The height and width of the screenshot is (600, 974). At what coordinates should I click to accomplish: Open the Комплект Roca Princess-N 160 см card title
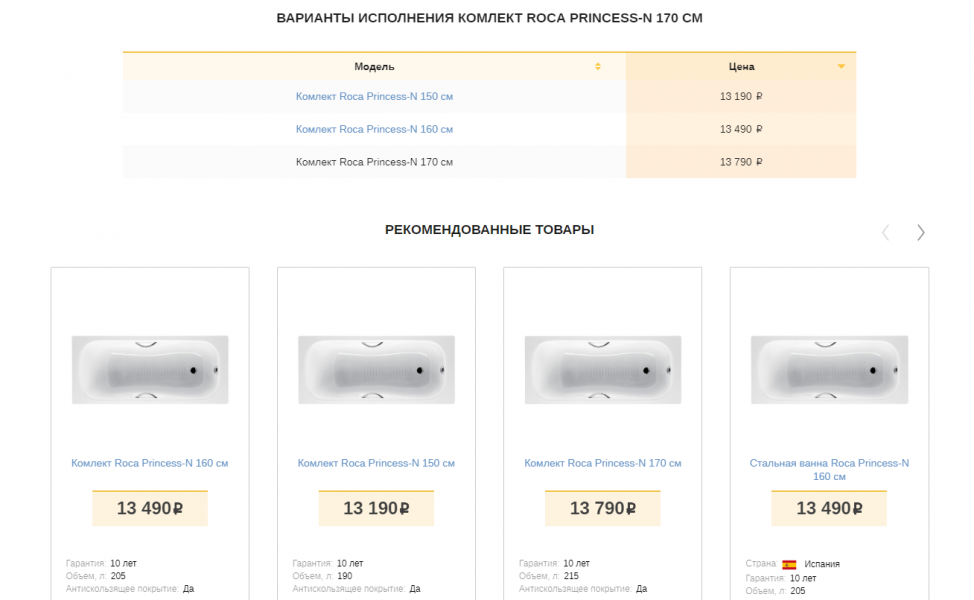150,464
